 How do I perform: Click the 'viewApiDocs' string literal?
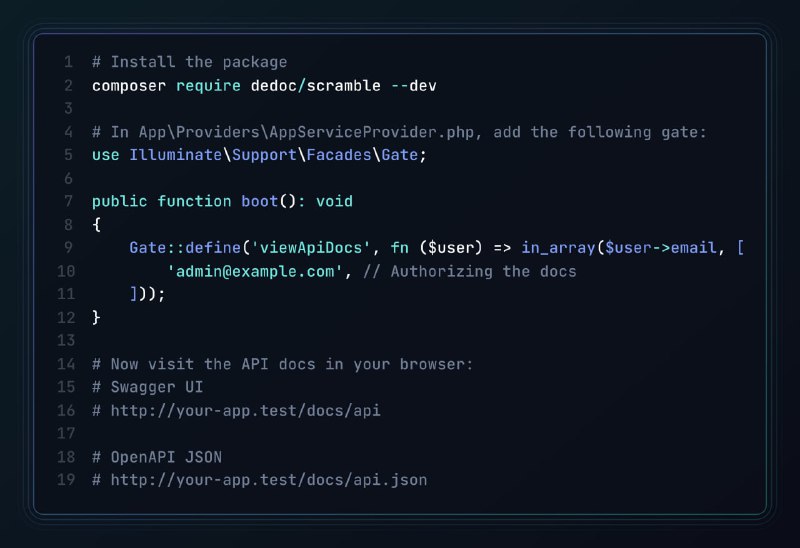(x=311, y=247)
